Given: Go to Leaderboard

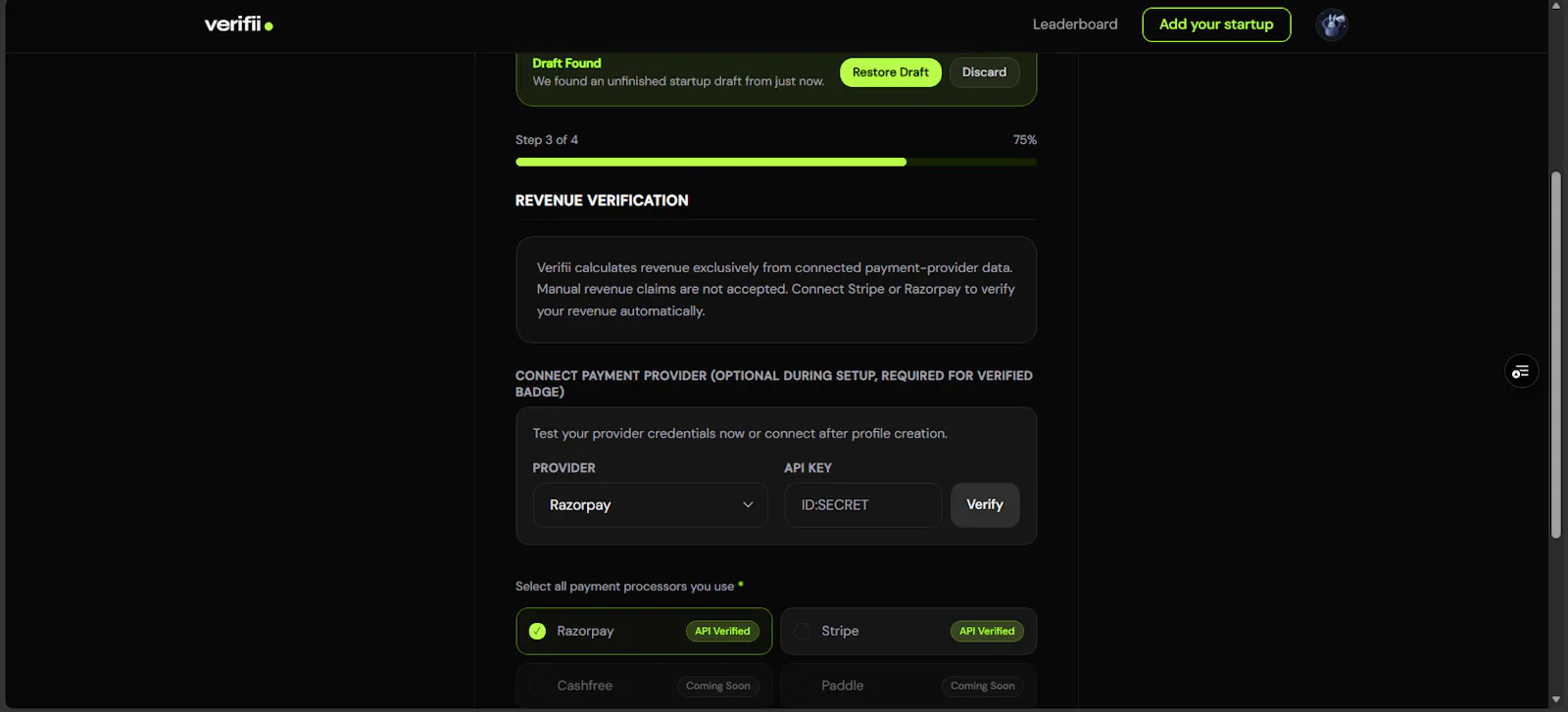Looking at the screenshot, I should (1075, 24).
